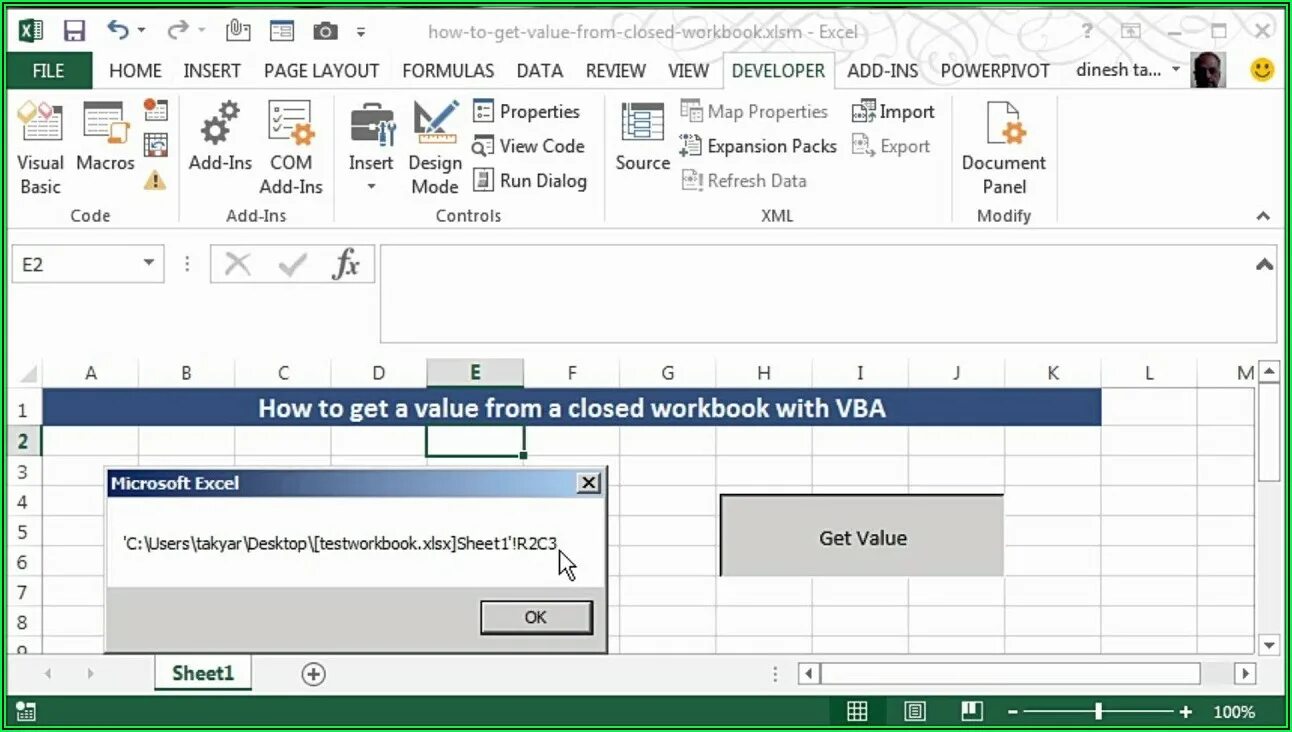Click zoom in plus button
Screen dimensions: 1292x732
(x=1186, y=712)
